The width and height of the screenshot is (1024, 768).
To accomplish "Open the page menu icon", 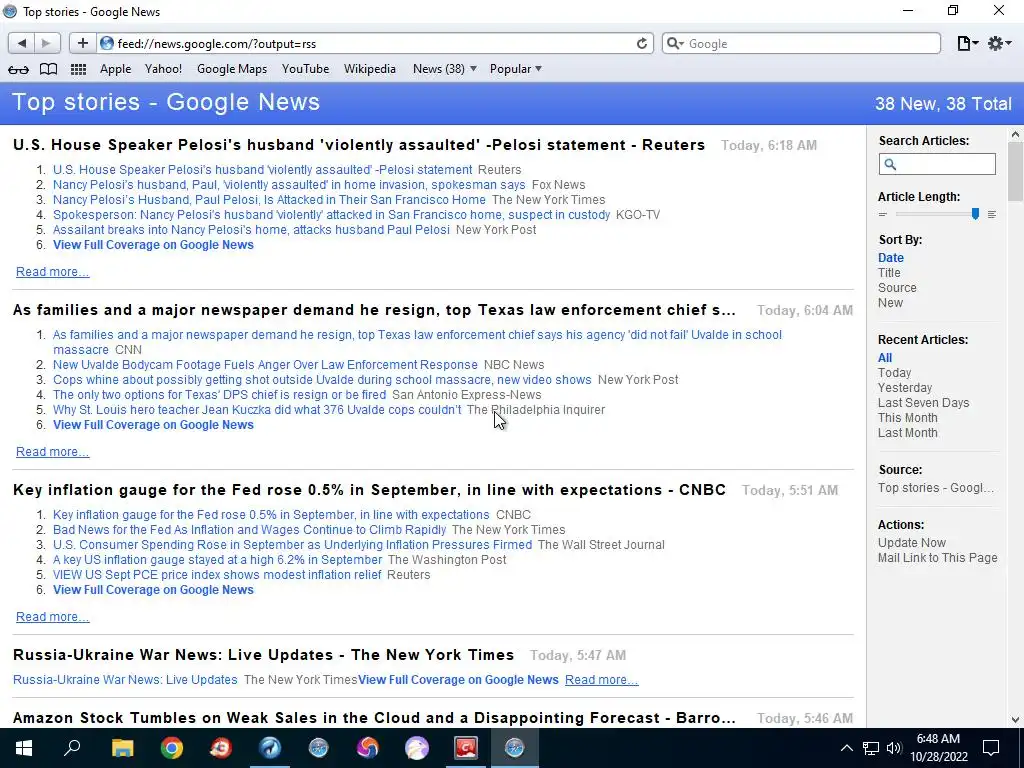I will point(967,43).
